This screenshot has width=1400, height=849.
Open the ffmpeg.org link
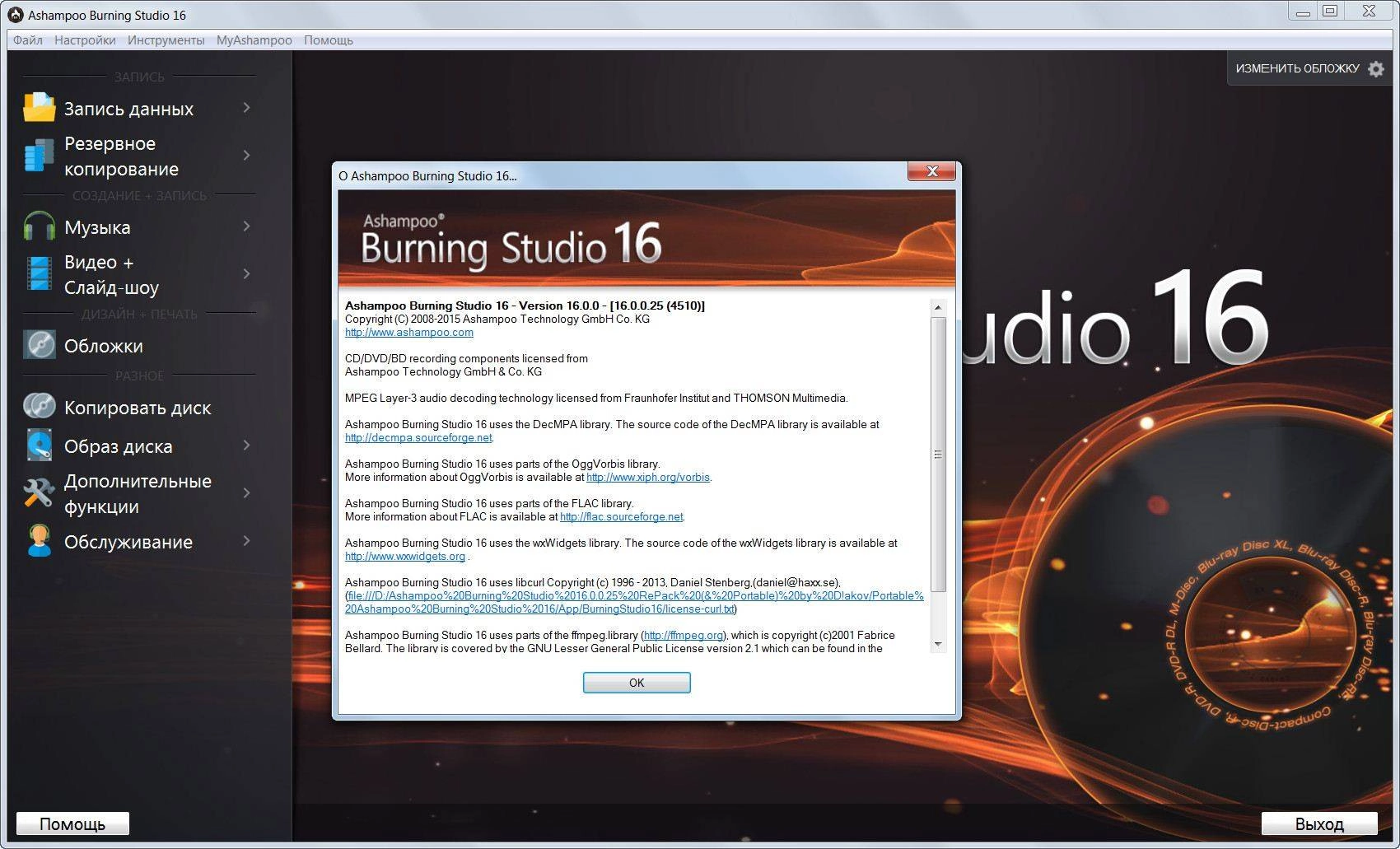(684, 636)
